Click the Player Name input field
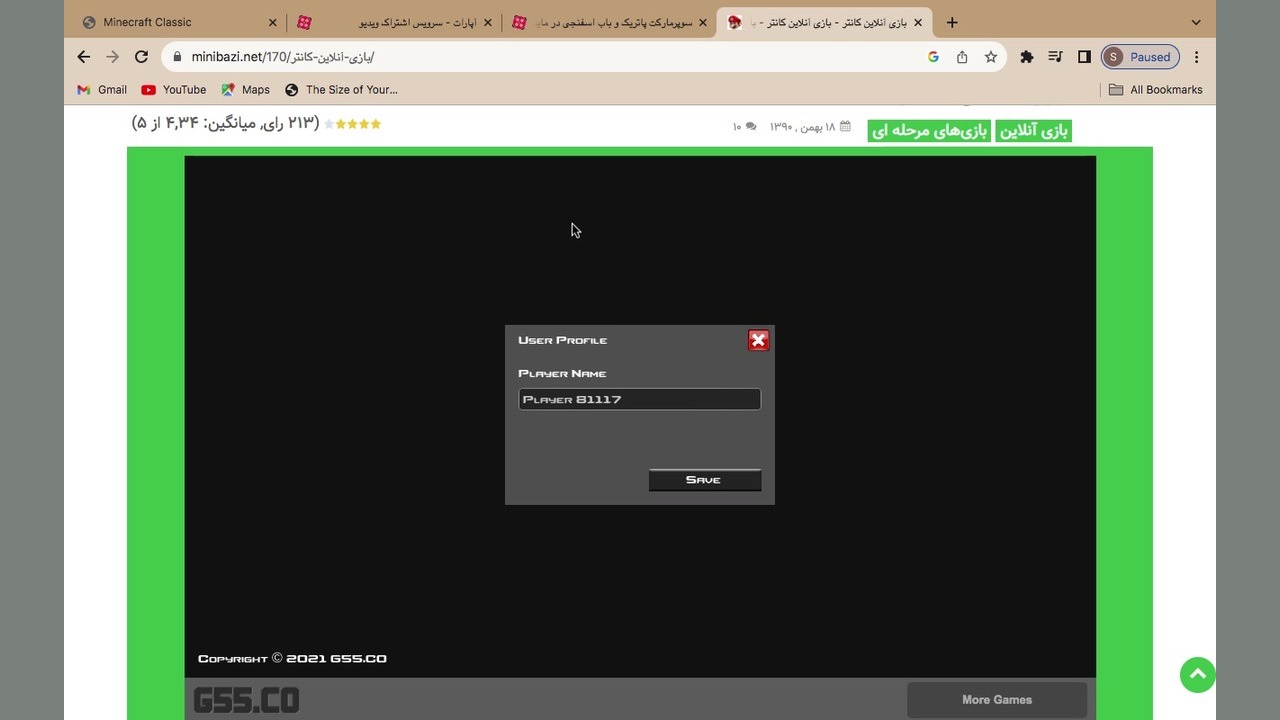Viewport: 1280px width, 720px height. [x=639, y=399]
